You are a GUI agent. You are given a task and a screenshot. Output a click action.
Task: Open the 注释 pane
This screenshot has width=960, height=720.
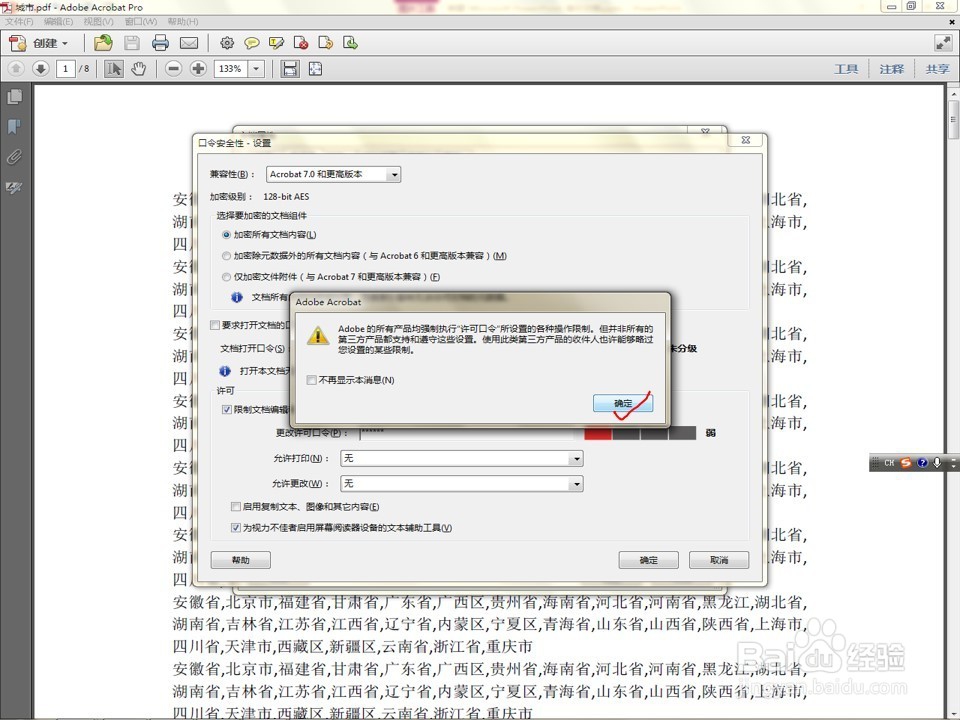[x=891, y=69]
